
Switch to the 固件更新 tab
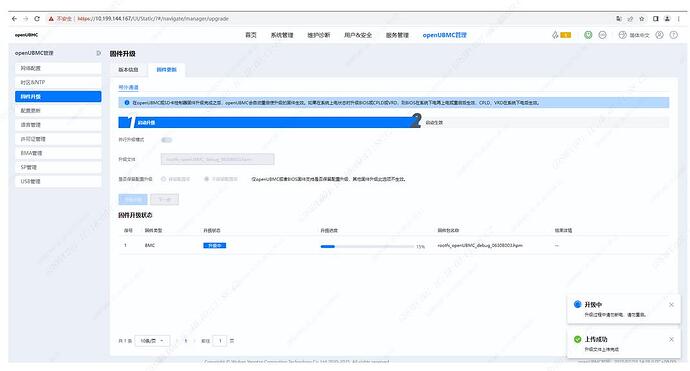click(167, 70)
